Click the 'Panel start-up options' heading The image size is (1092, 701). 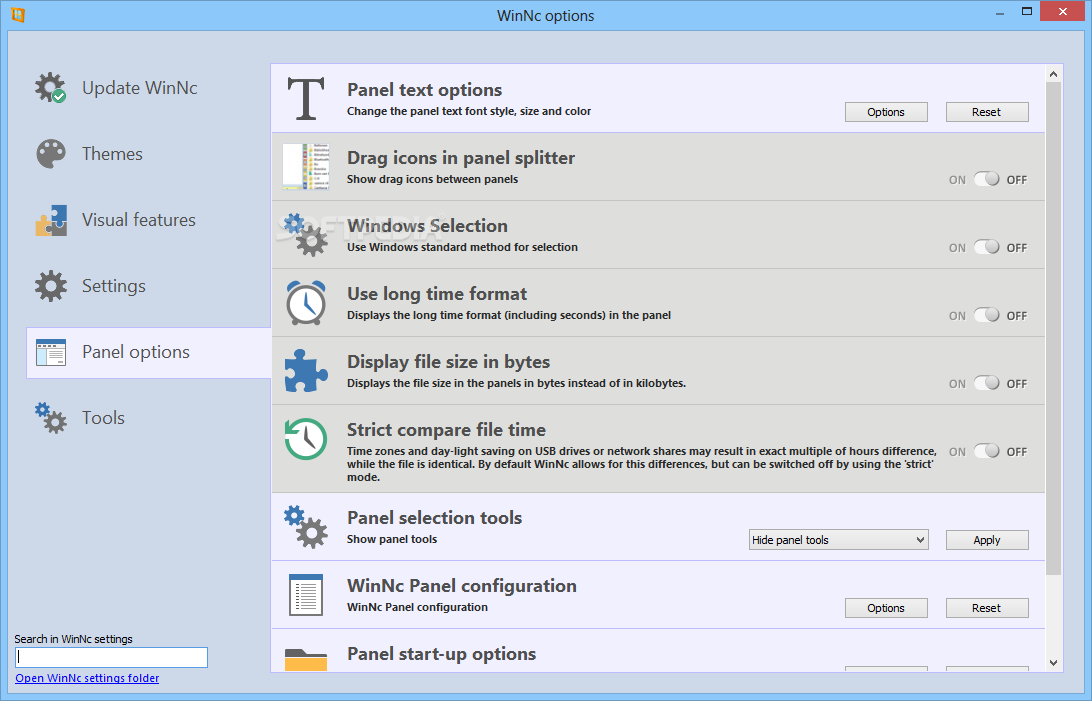pos(442,654)
